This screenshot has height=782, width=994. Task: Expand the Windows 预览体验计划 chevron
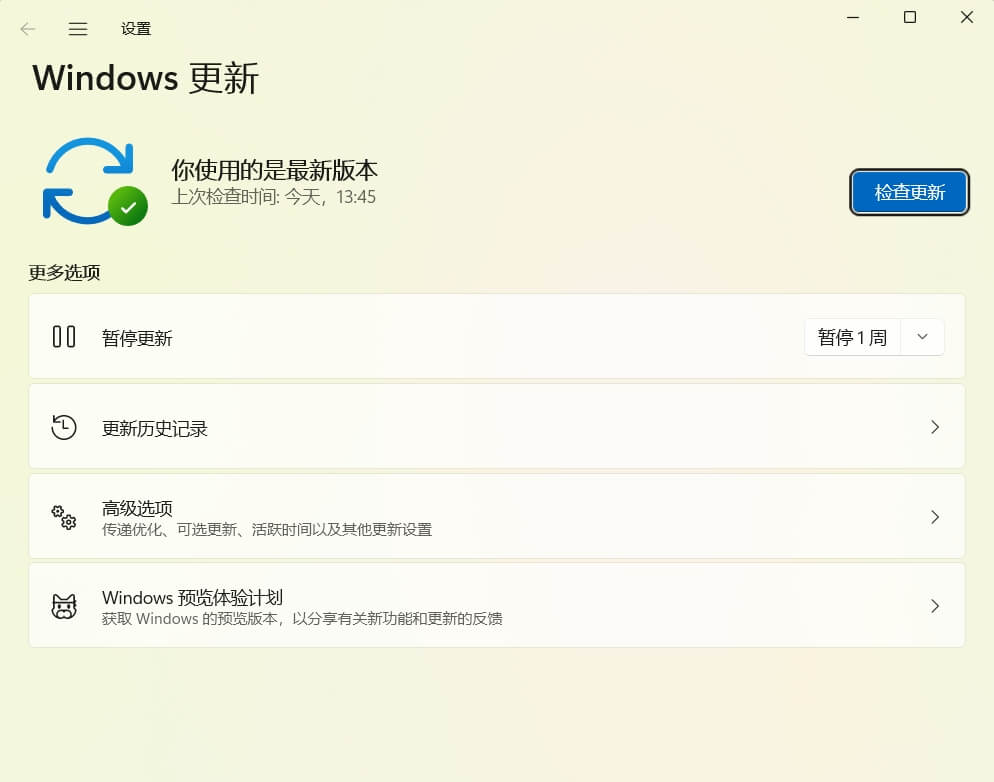click(934, 606)
